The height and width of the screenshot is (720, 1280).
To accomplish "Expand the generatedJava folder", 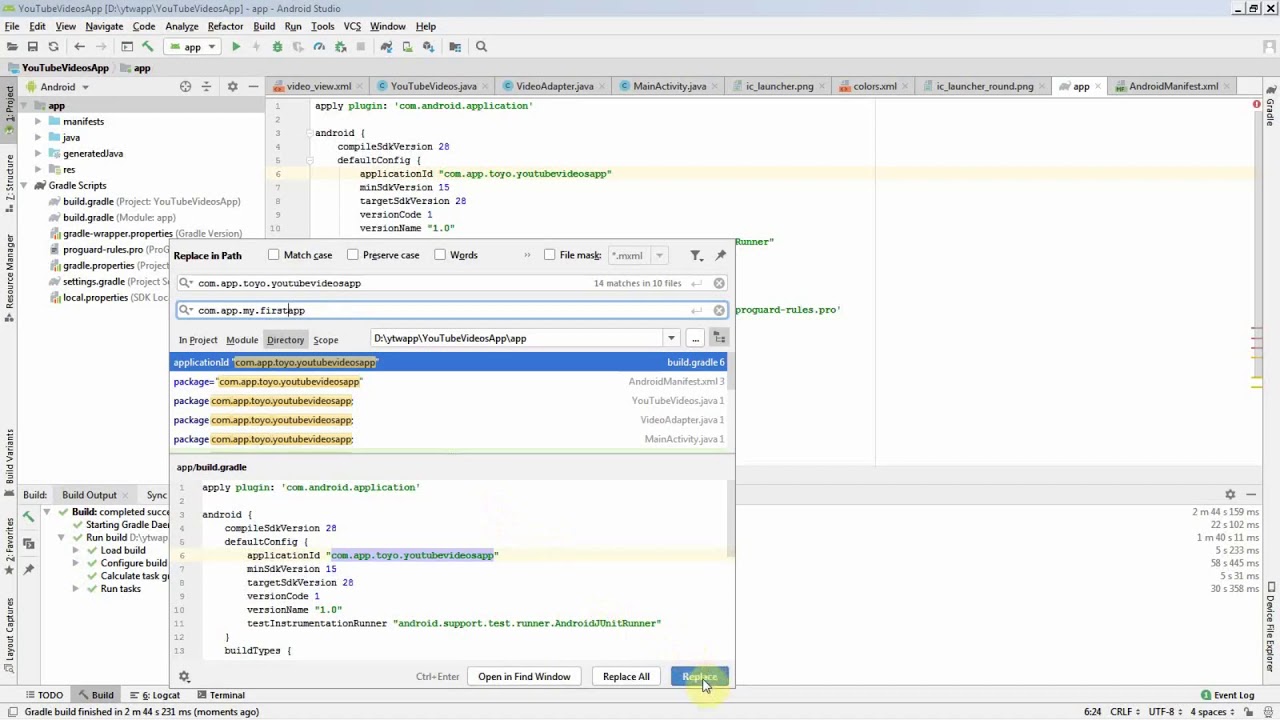I will point(38,154).
